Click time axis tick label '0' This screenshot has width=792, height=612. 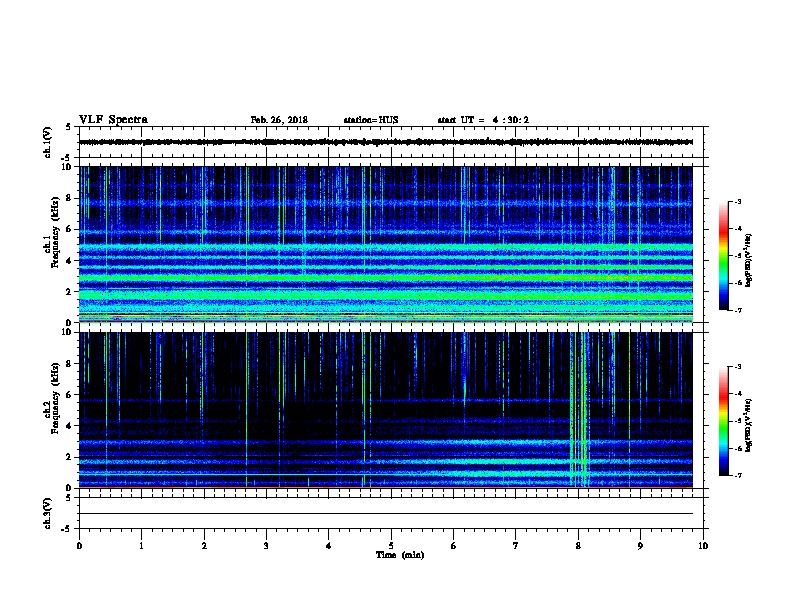[79, 546]
